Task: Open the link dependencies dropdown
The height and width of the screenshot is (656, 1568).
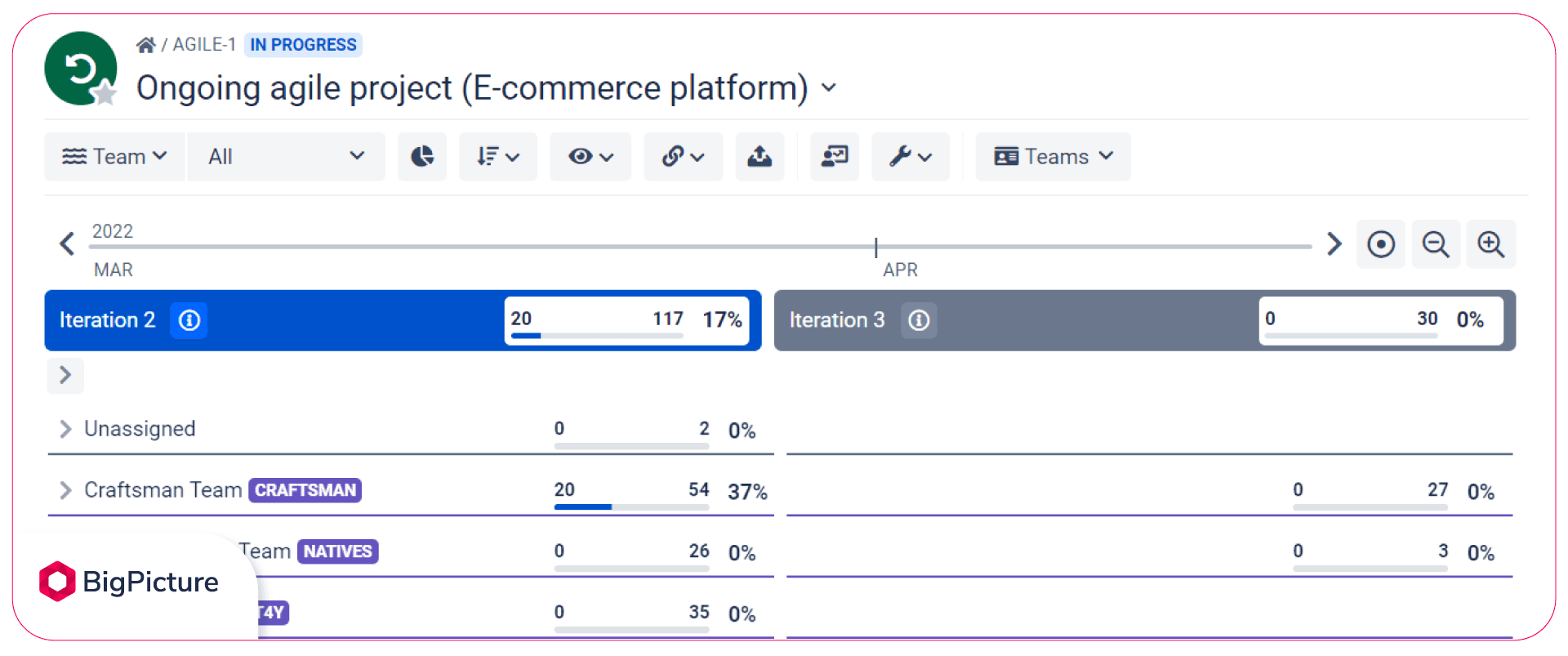Action: 683,156
